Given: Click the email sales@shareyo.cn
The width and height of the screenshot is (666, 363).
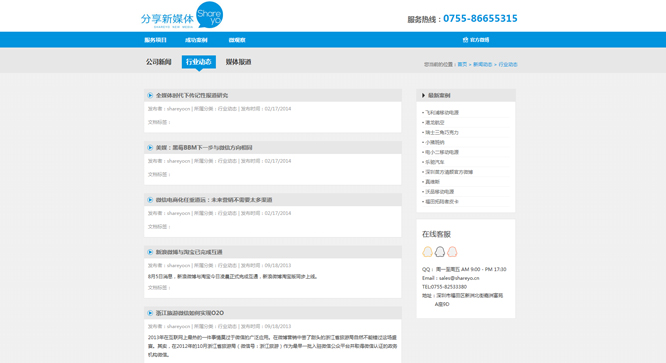Looking at the screenshot, I should coord(459,278).
